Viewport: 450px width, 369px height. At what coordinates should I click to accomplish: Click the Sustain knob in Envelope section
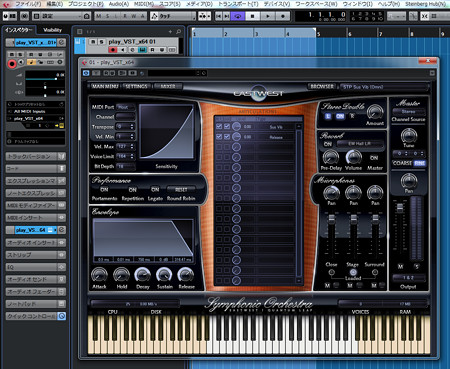pos(164,275)
